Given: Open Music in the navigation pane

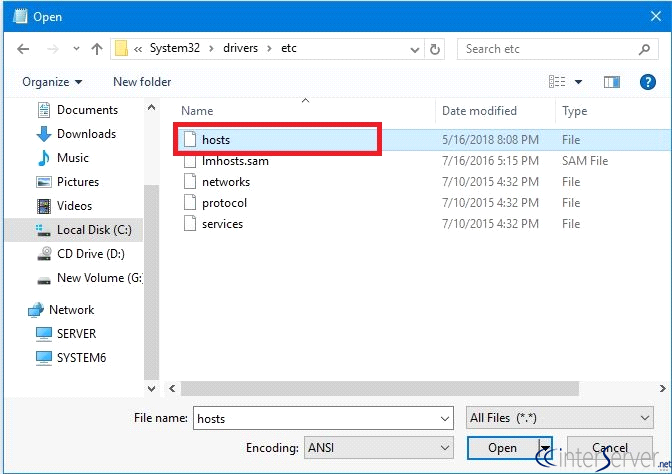Looking at the screenshot, I should pyautogui.click(x=72, y=158).
